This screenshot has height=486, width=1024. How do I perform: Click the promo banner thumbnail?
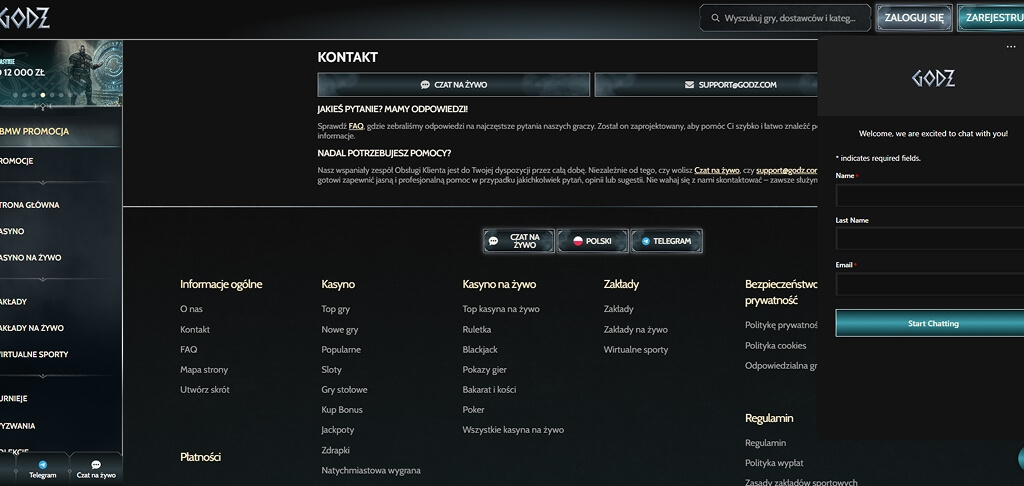coord(61,72)
